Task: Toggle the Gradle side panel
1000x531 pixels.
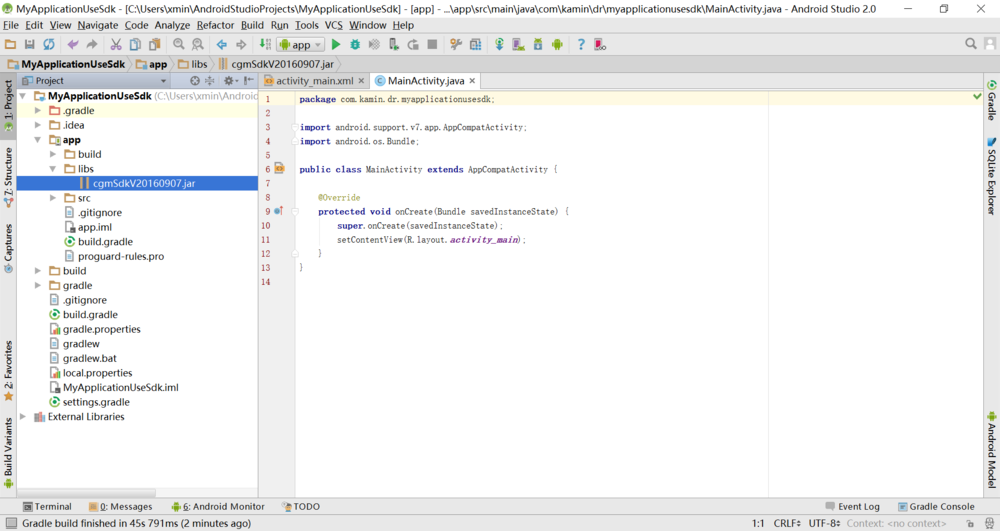Action: 992,100
